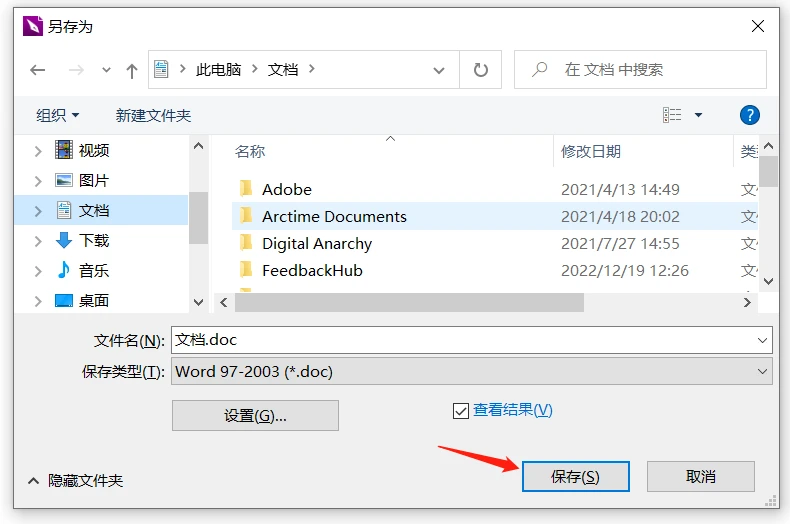Viewport: 790px width, 524px height.
Task: Click the Back navigation arrow
Action: pyautogui.click(x=38, y=70)
